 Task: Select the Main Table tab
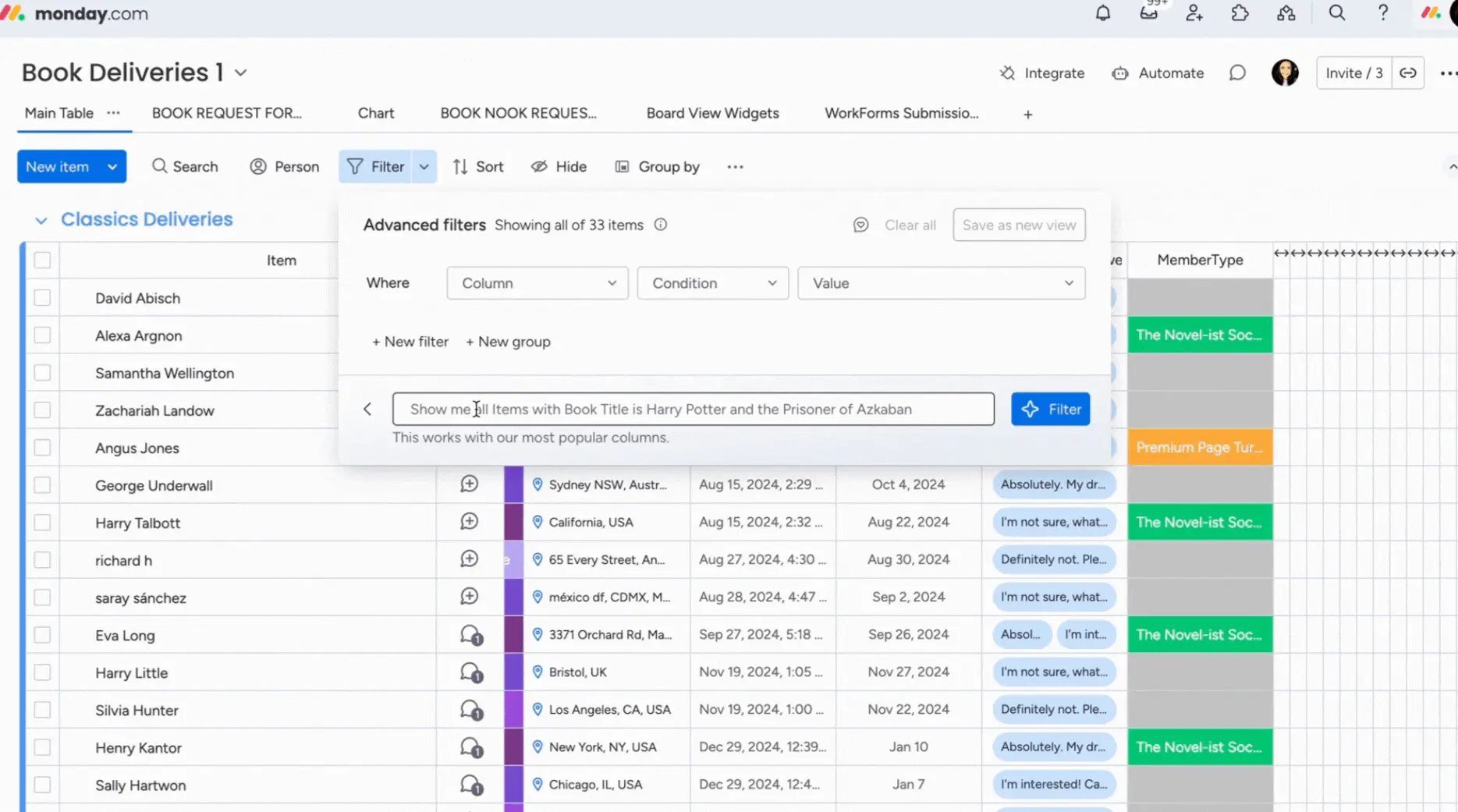click(59, 113)
